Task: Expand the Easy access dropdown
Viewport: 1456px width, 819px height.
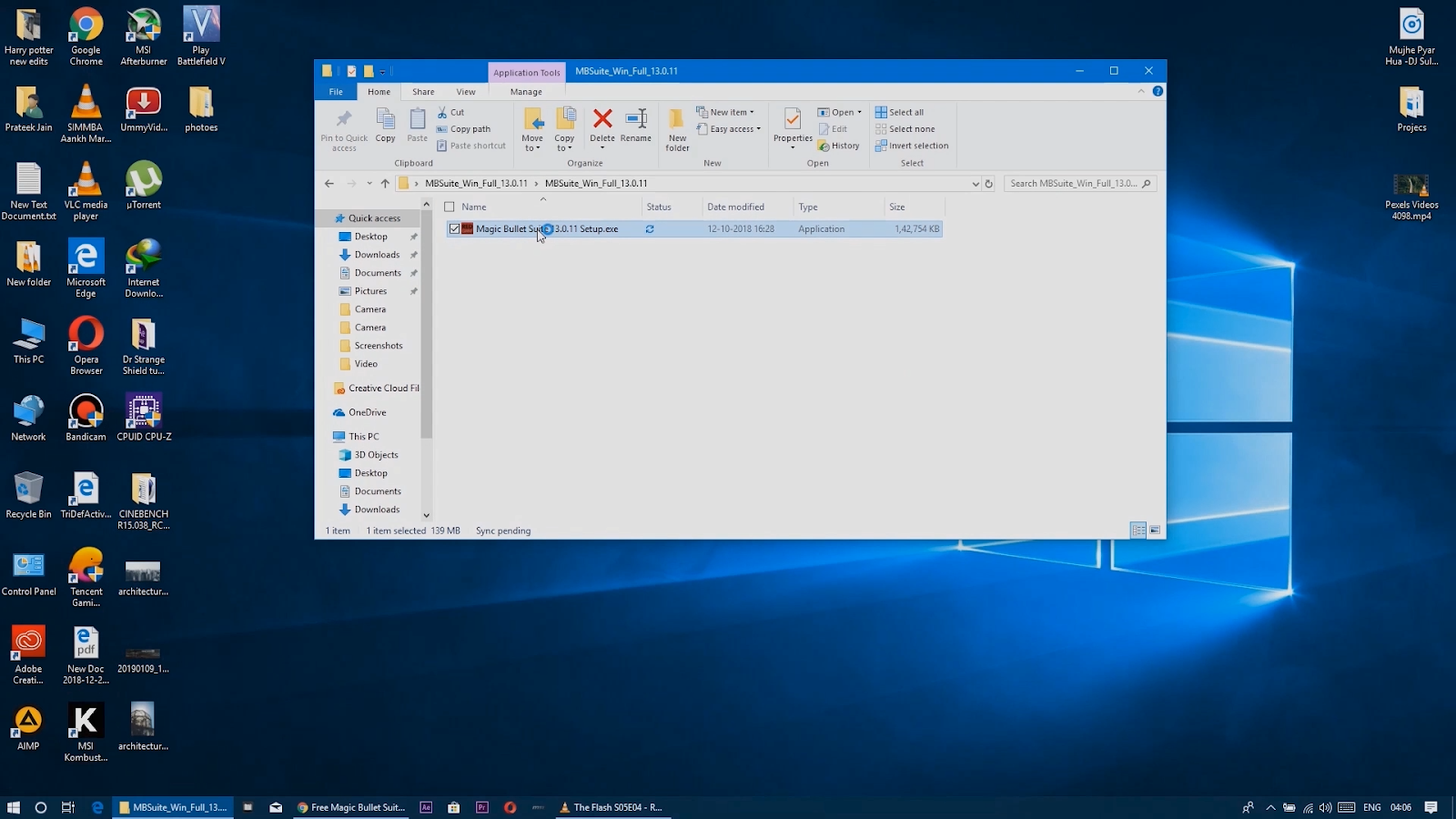Action: coord(729,129)
